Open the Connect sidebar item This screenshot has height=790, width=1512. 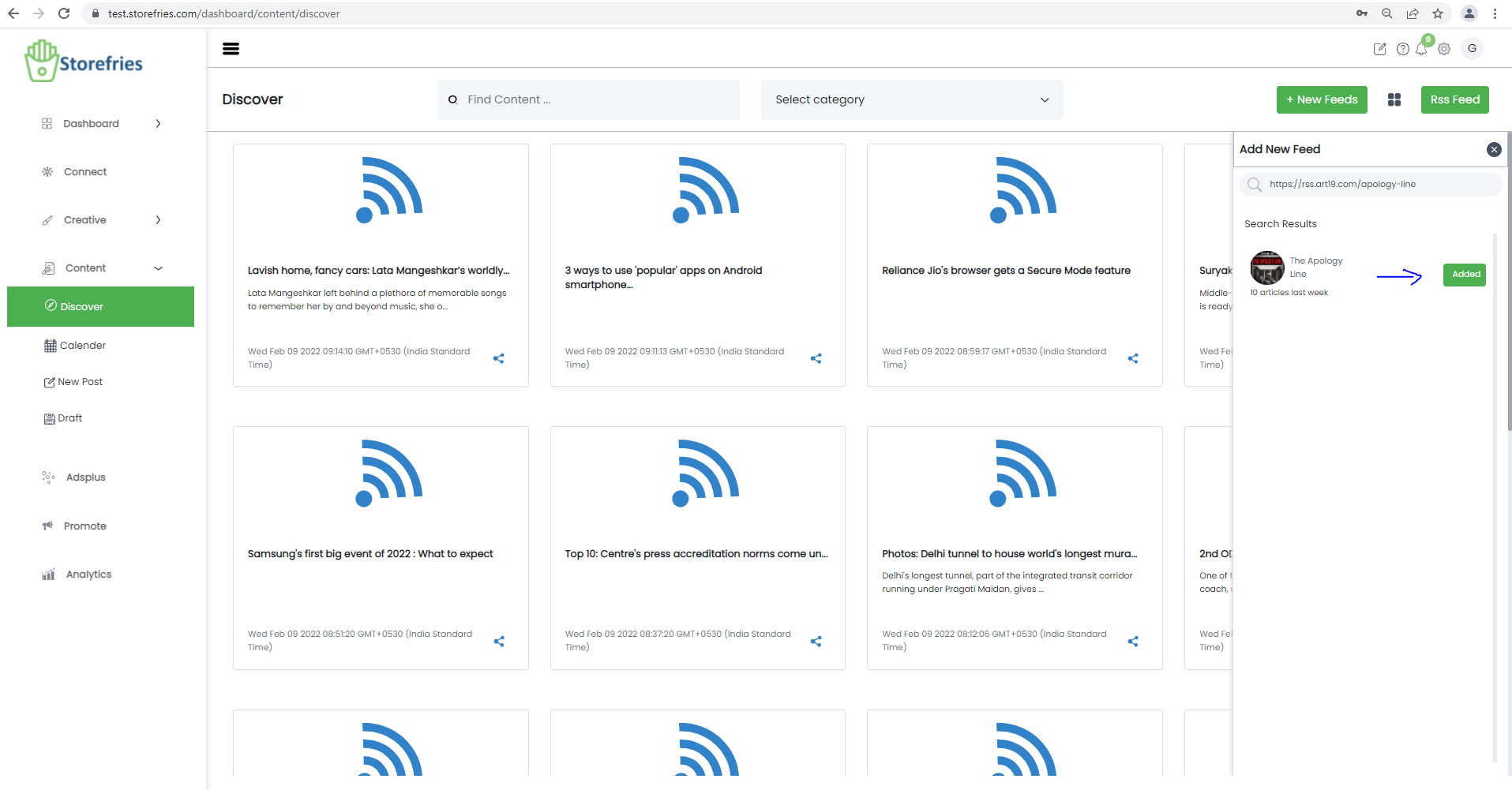click(x=85, y=172)
